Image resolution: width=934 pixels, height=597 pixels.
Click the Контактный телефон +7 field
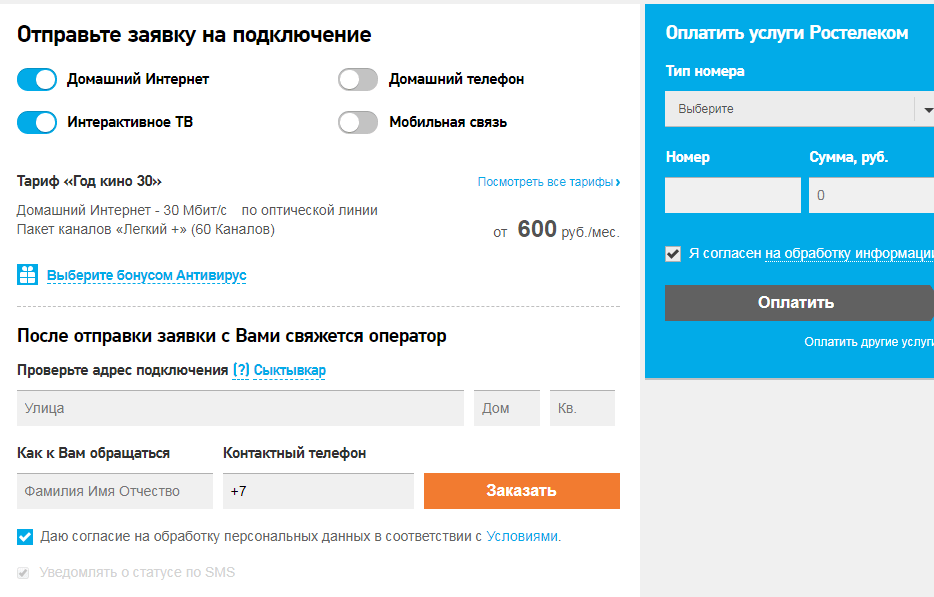[x=318, y=491]
